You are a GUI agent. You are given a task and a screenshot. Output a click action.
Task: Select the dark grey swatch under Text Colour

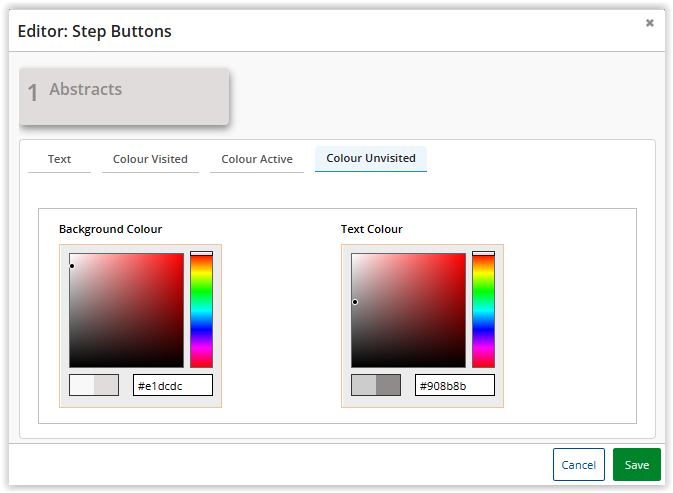pos(388,385)
